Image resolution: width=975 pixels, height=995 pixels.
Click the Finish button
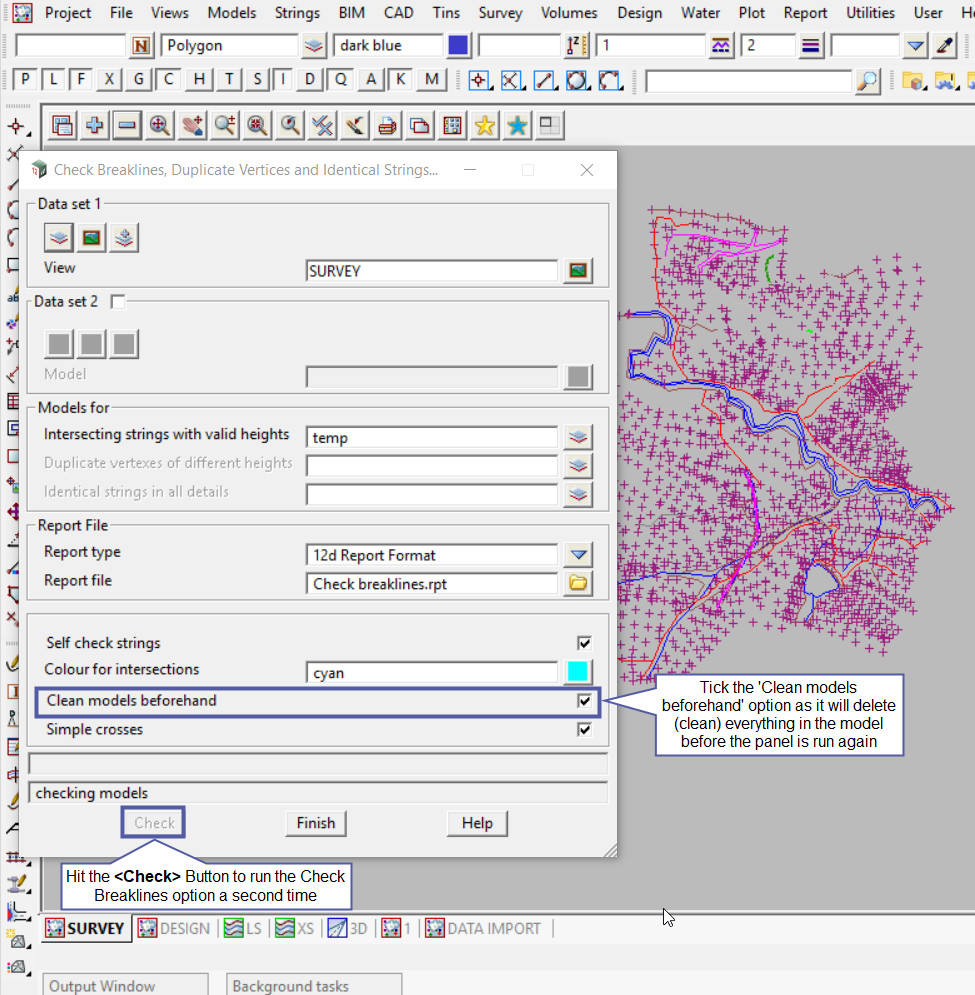316,823
